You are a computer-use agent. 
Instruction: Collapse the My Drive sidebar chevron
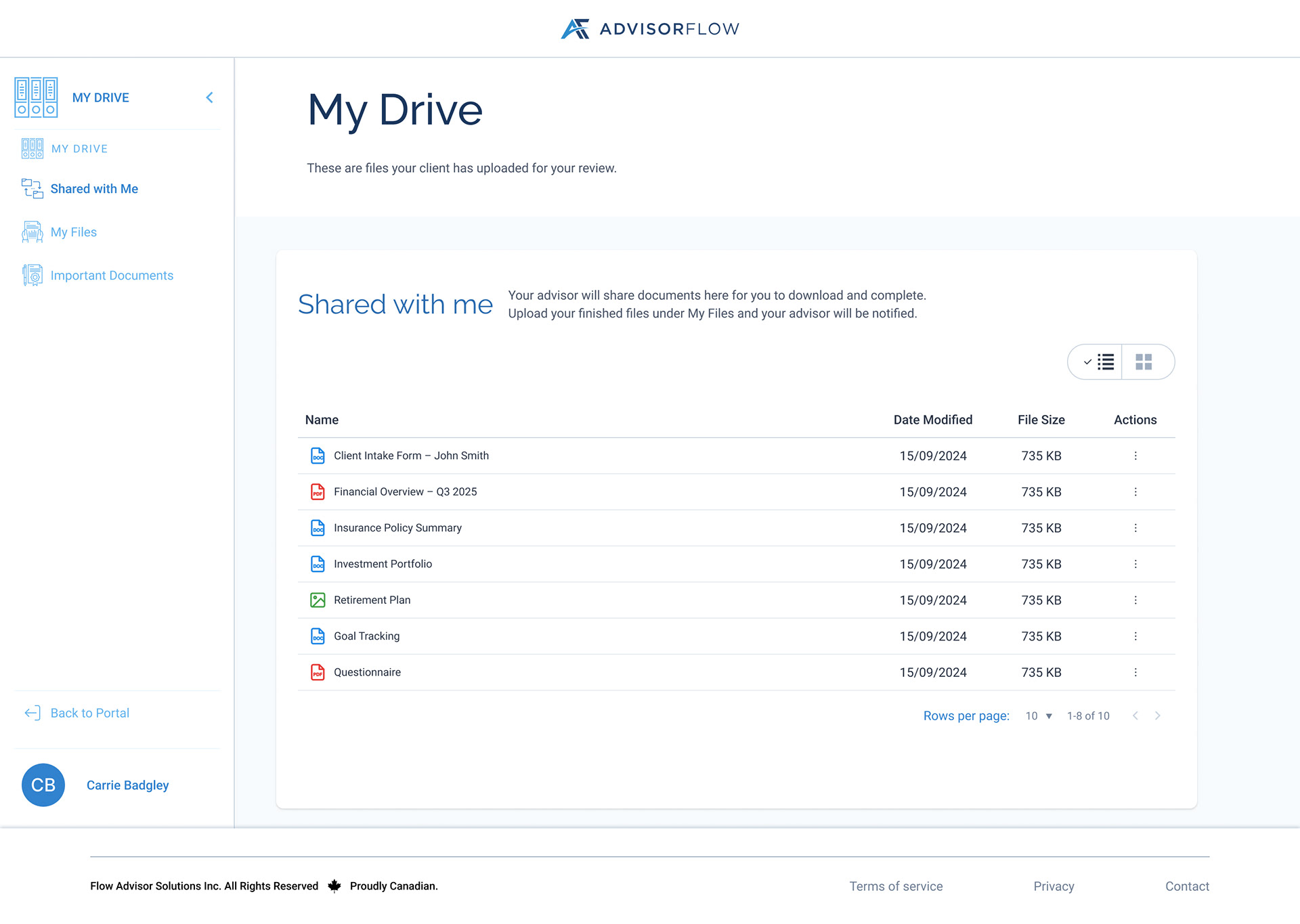(210, 97)
